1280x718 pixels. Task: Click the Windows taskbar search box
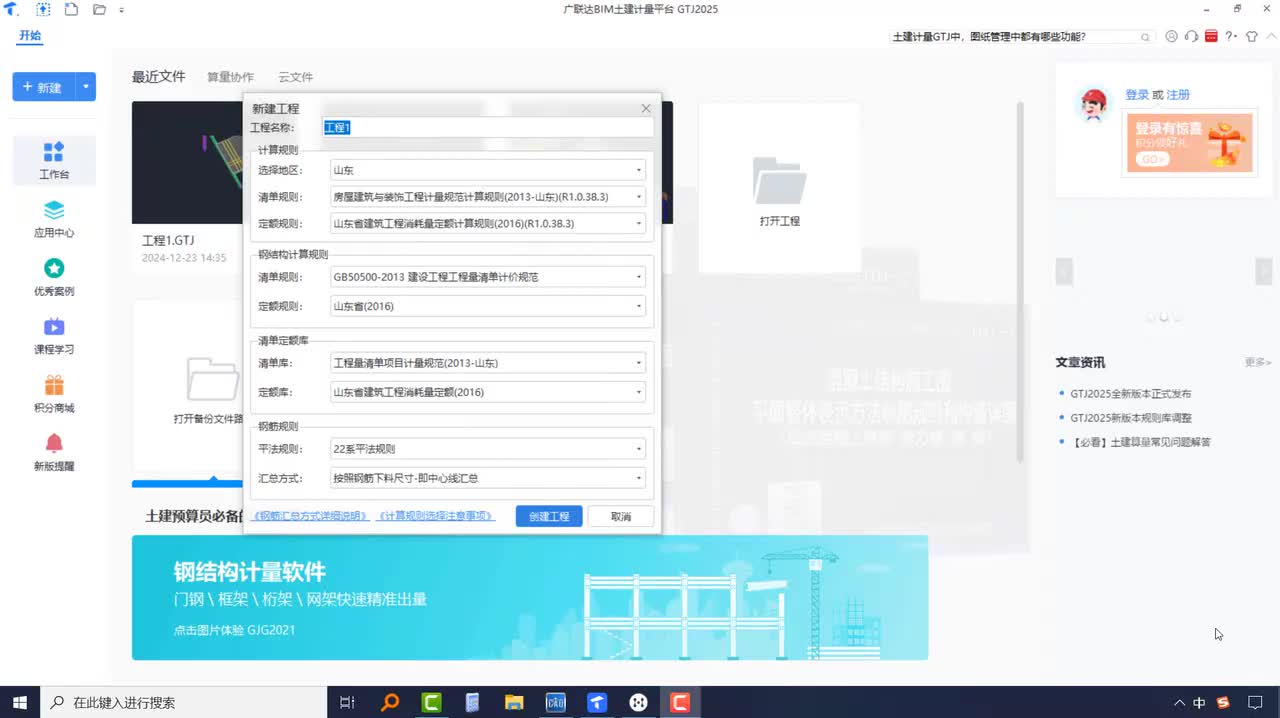click(x=184, y=702)
